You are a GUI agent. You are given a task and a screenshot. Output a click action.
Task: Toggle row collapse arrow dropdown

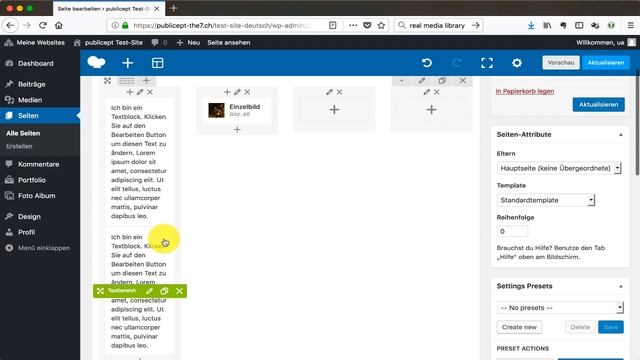[401, 80]
